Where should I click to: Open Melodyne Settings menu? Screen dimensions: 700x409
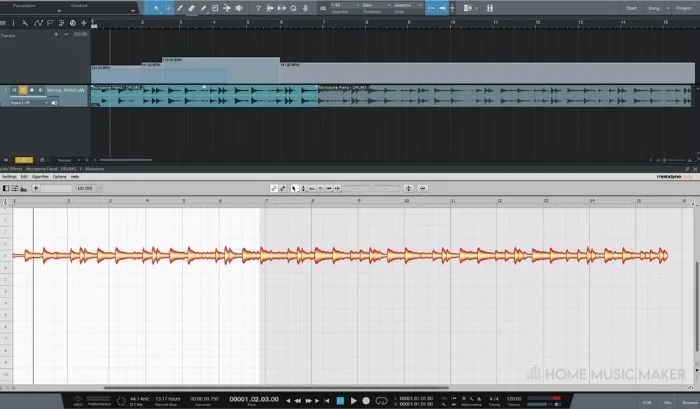click(x=9, y=177)
